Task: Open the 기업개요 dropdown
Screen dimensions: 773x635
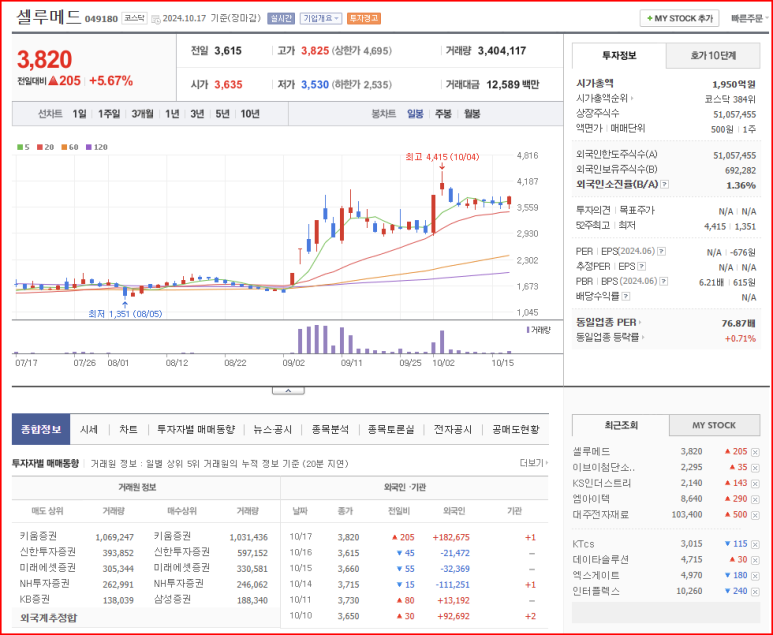Action: [321, 19]
